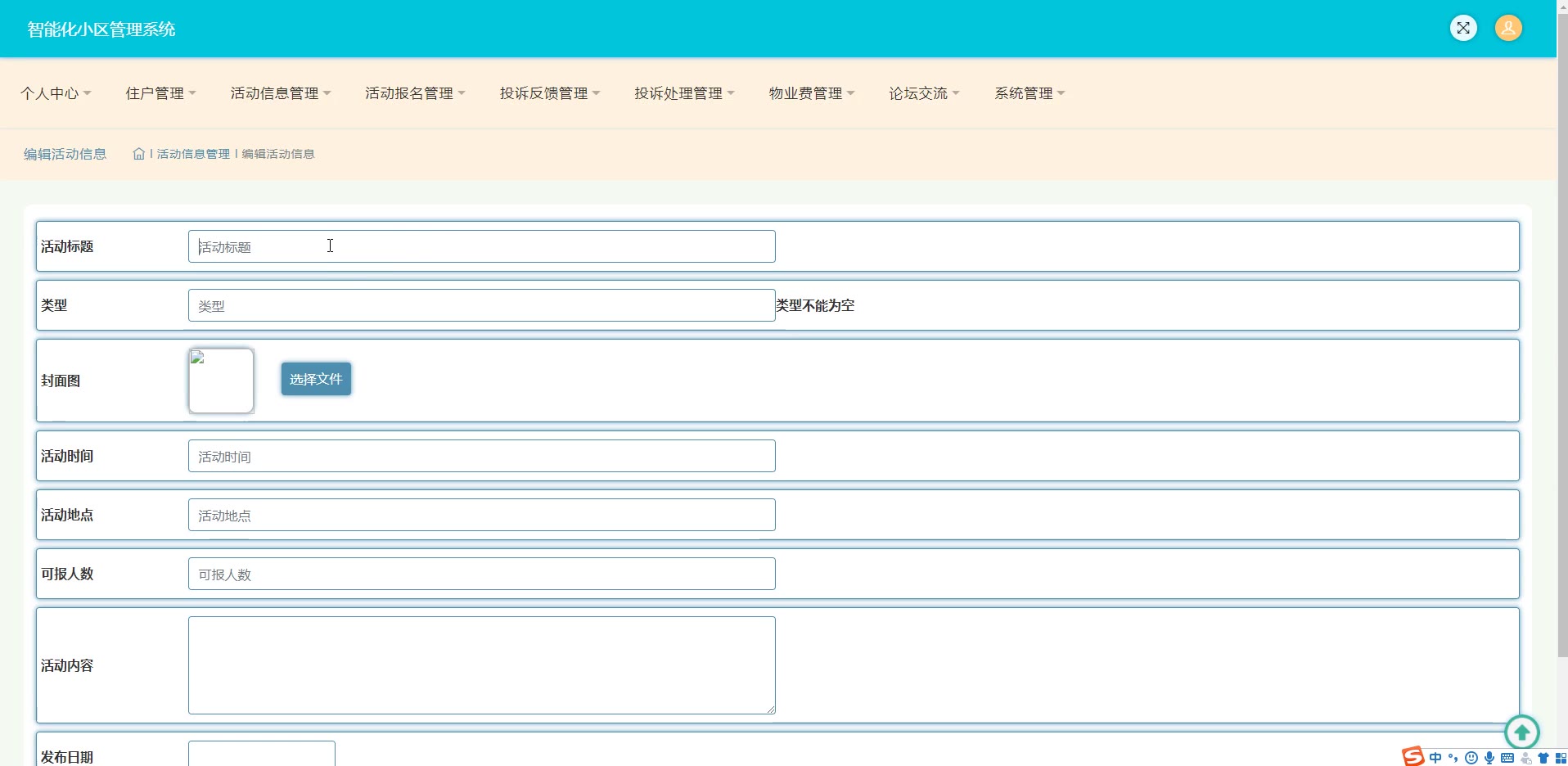The height and width of the screenshot is (766, 1568).
Task: Click the 封面图 cover image preview
Action: [x=221, y=381]
